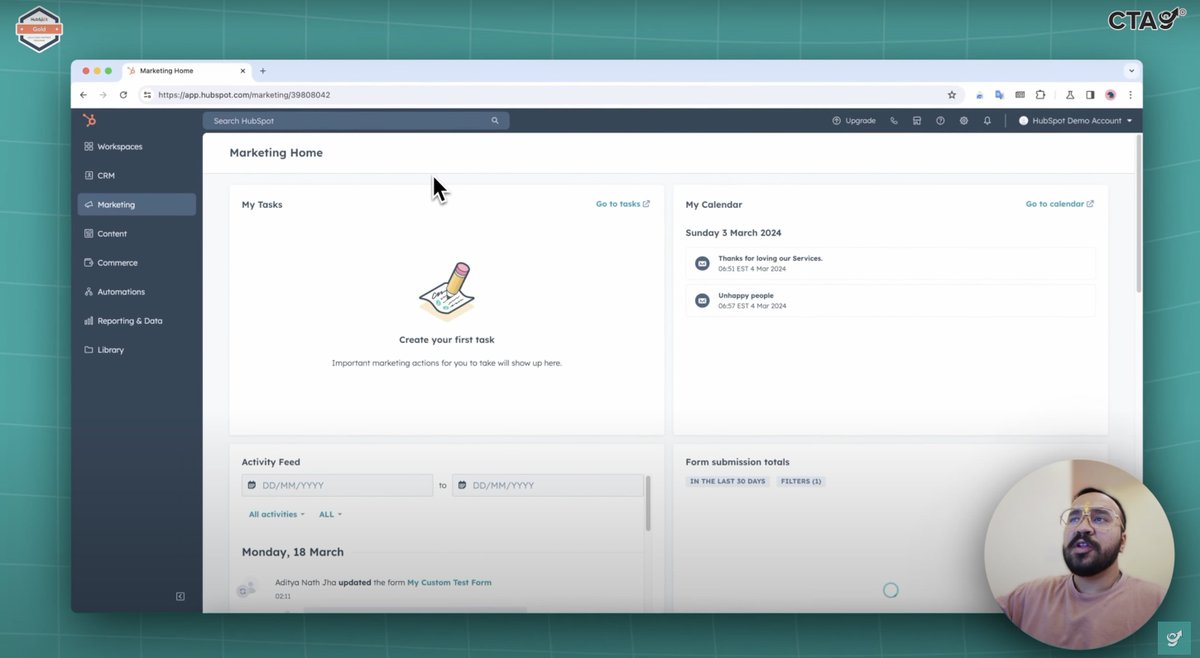Open the Google Translate extension icon
Image resolution: width=1200 pixels, height=658 pixels.
[x=999, y=95]
